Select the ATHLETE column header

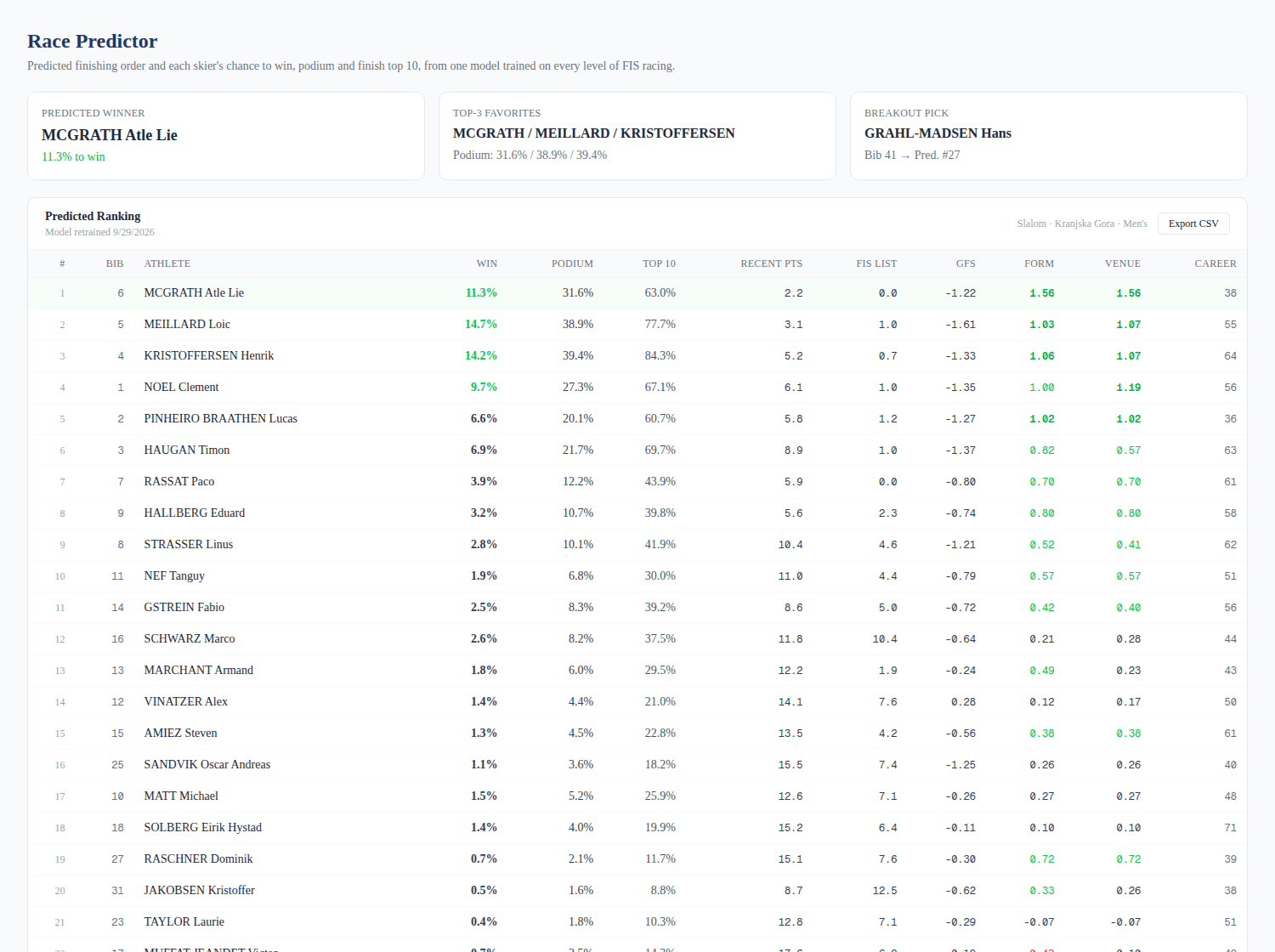click(x=167, y=263)
